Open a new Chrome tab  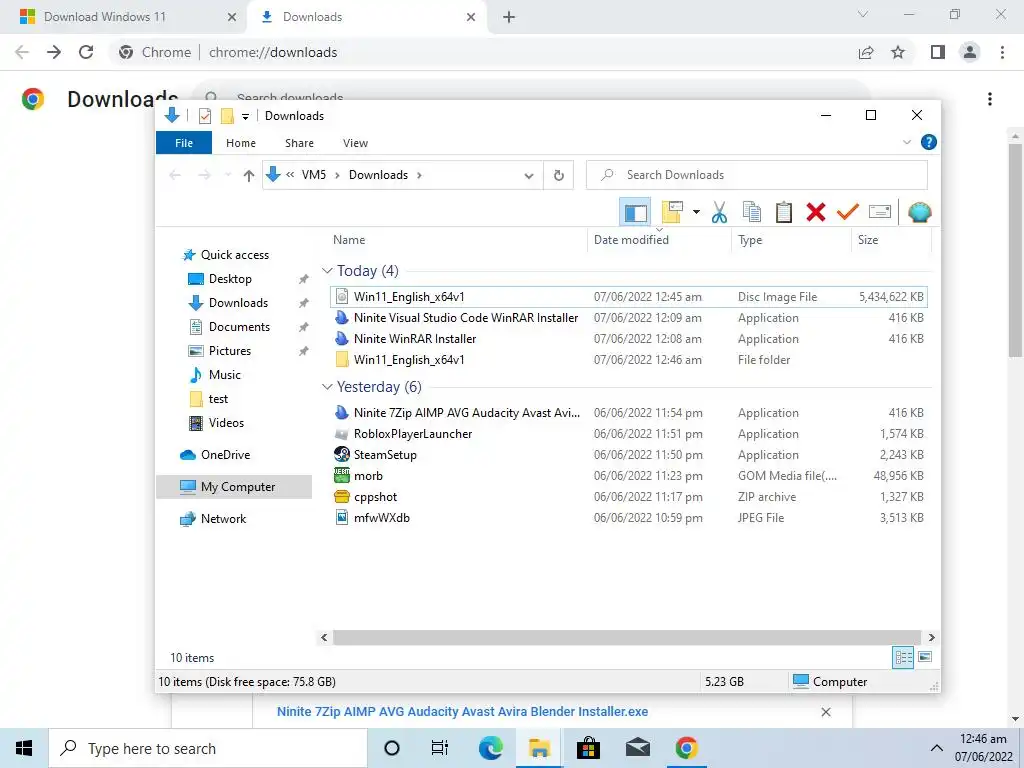click(509, 17)
